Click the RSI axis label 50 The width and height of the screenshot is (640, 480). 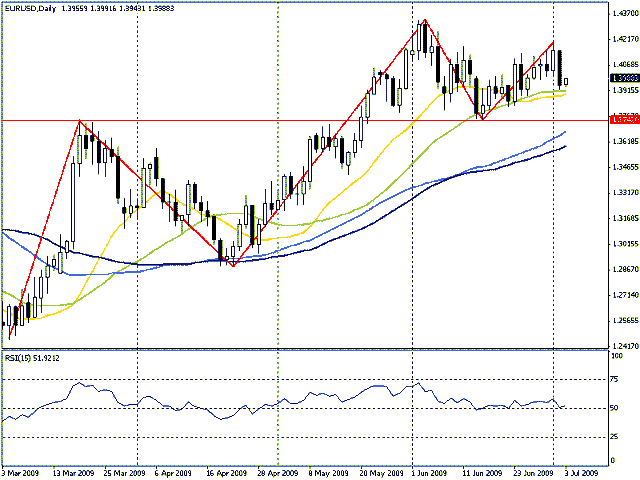pos(615,408)
